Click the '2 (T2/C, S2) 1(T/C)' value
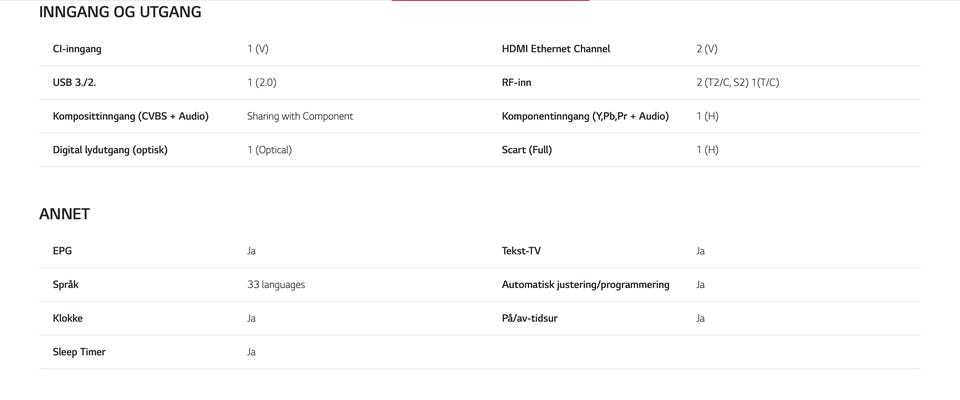This screenshot has width=960, height=400. (738, 83)
